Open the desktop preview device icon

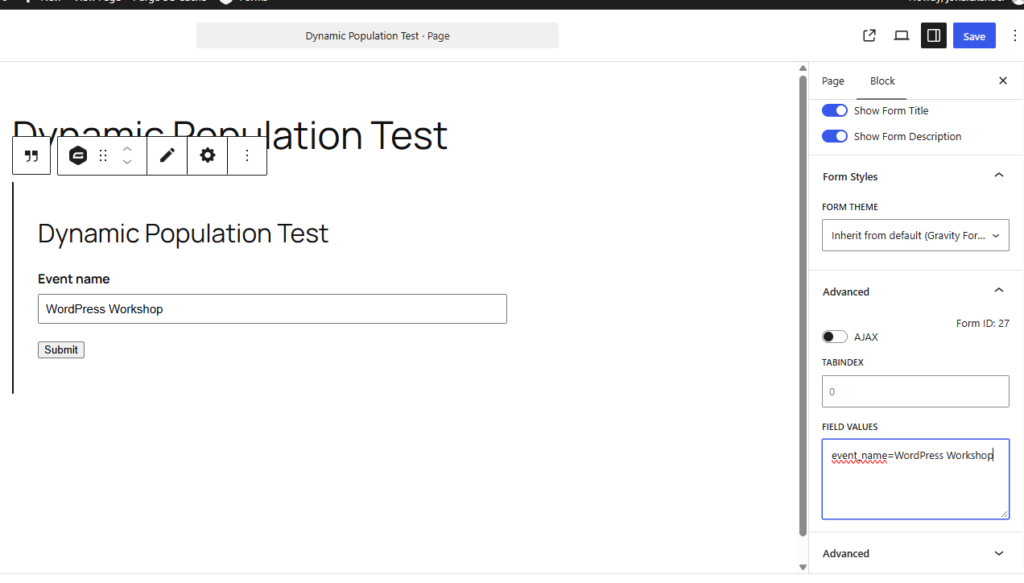[901, 36]
